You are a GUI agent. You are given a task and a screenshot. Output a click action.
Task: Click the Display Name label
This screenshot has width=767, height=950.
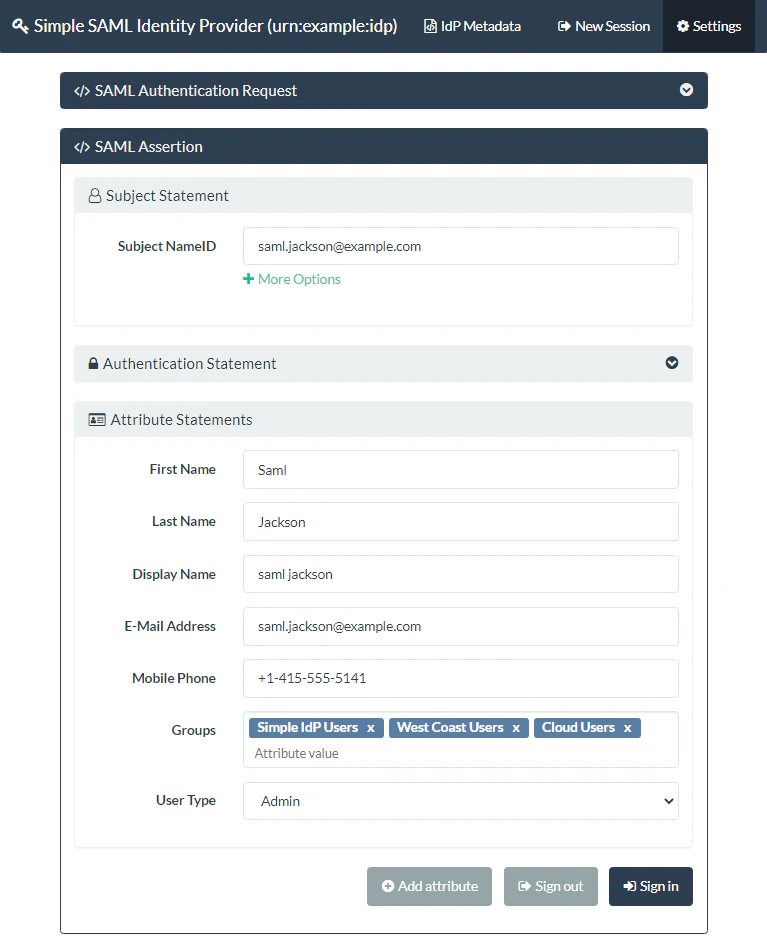(174, 574)
